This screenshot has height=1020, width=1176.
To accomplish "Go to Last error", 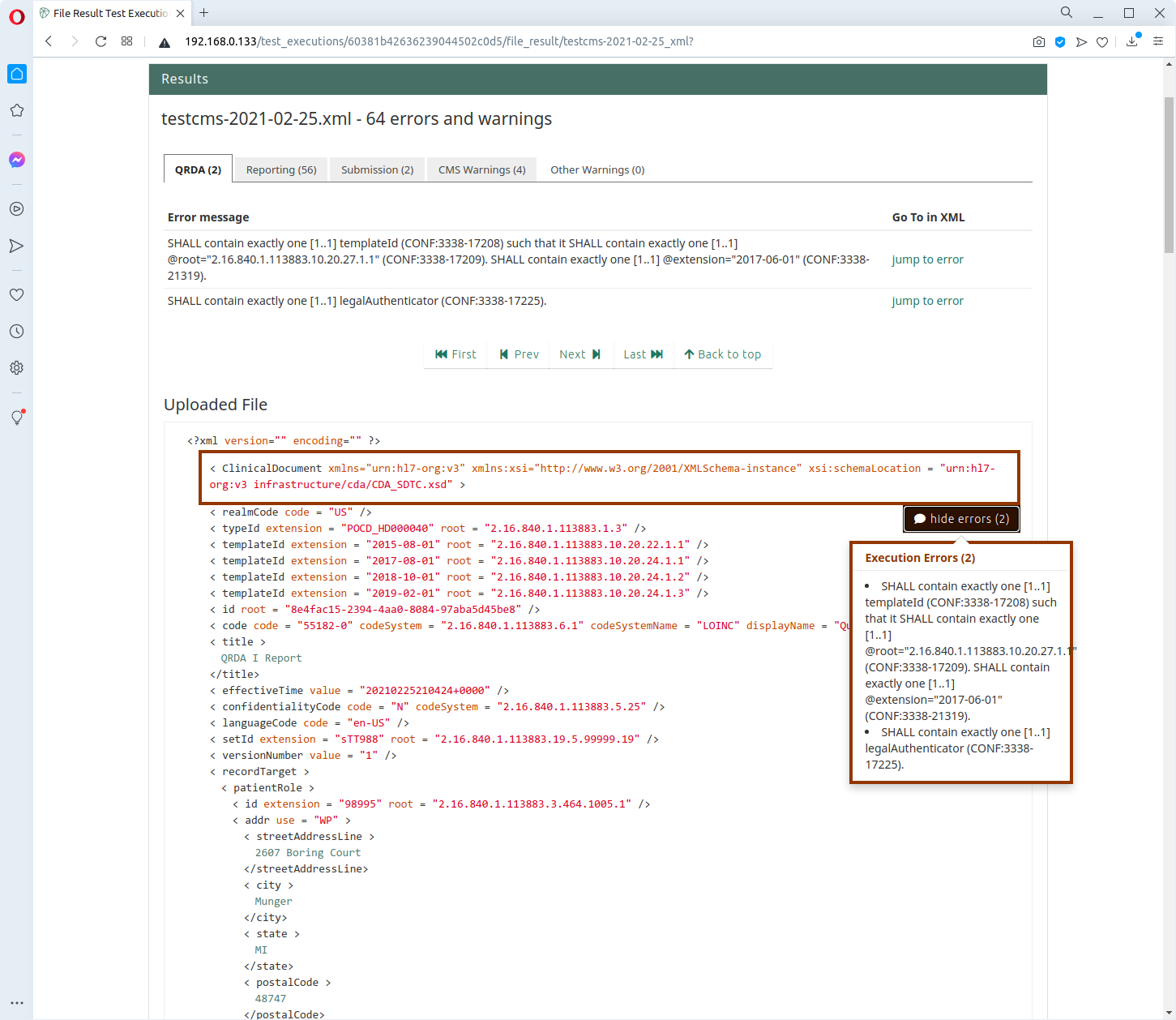I will (x=643, y=354).
